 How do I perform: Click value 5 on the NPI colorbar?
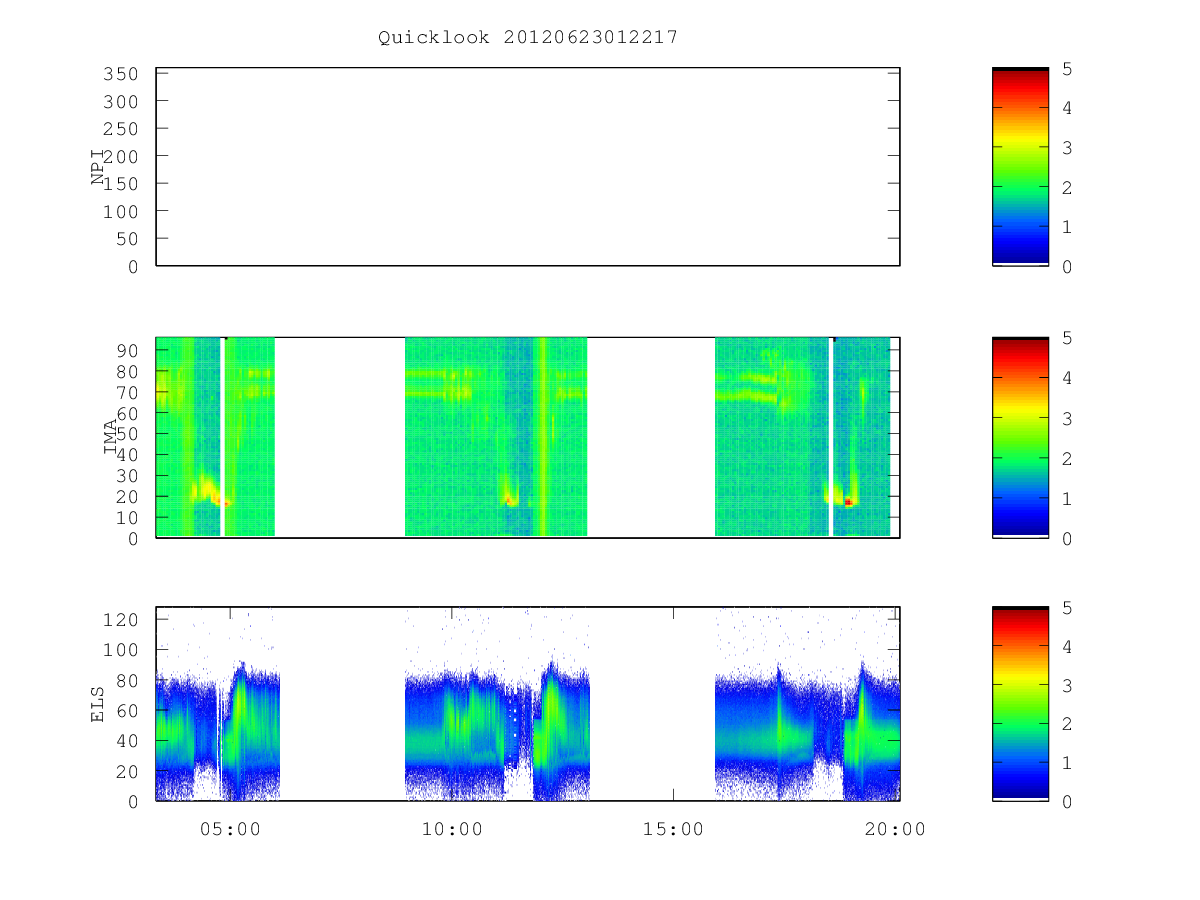(1067, 69)
